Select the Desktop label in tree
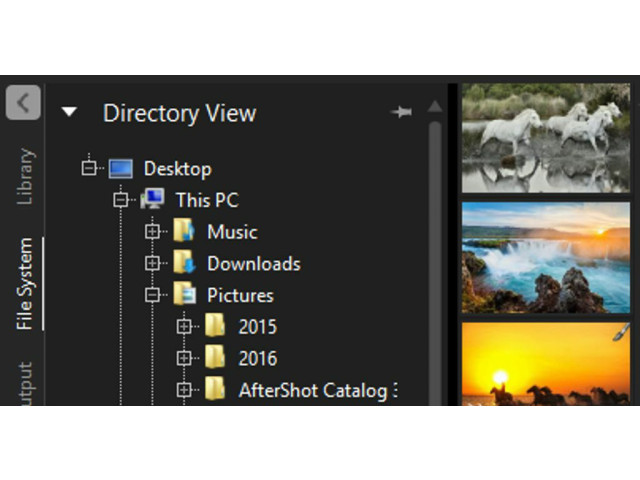The image size is (640, 480). pos(178,169)
